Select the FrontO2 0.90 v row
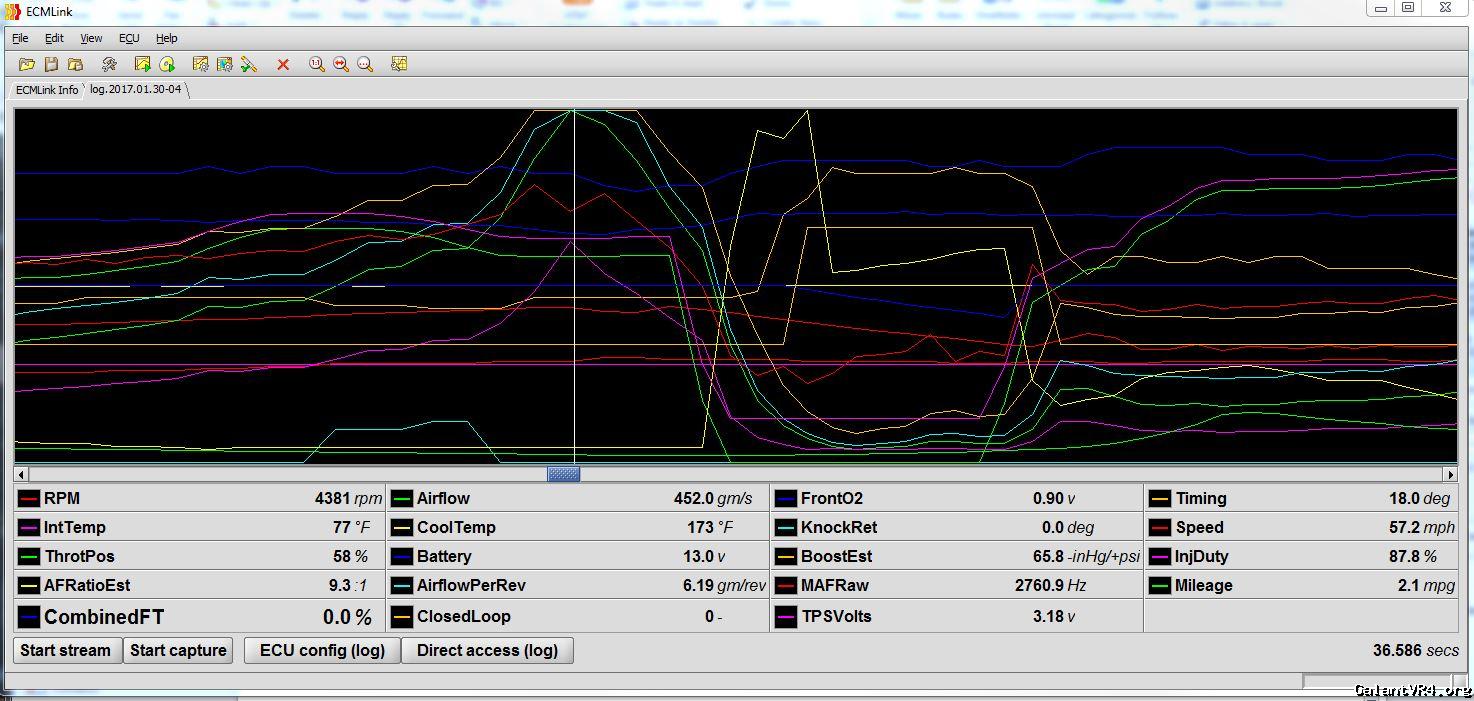The height and width of the screenshot is (701, 1474). [x=956, y=498]
